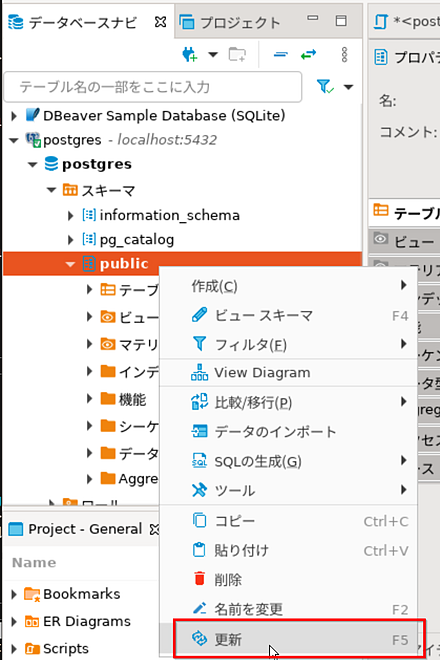
Task: Click the pencil icon beside ビュー スキーマ
Action: pos(199,315)
